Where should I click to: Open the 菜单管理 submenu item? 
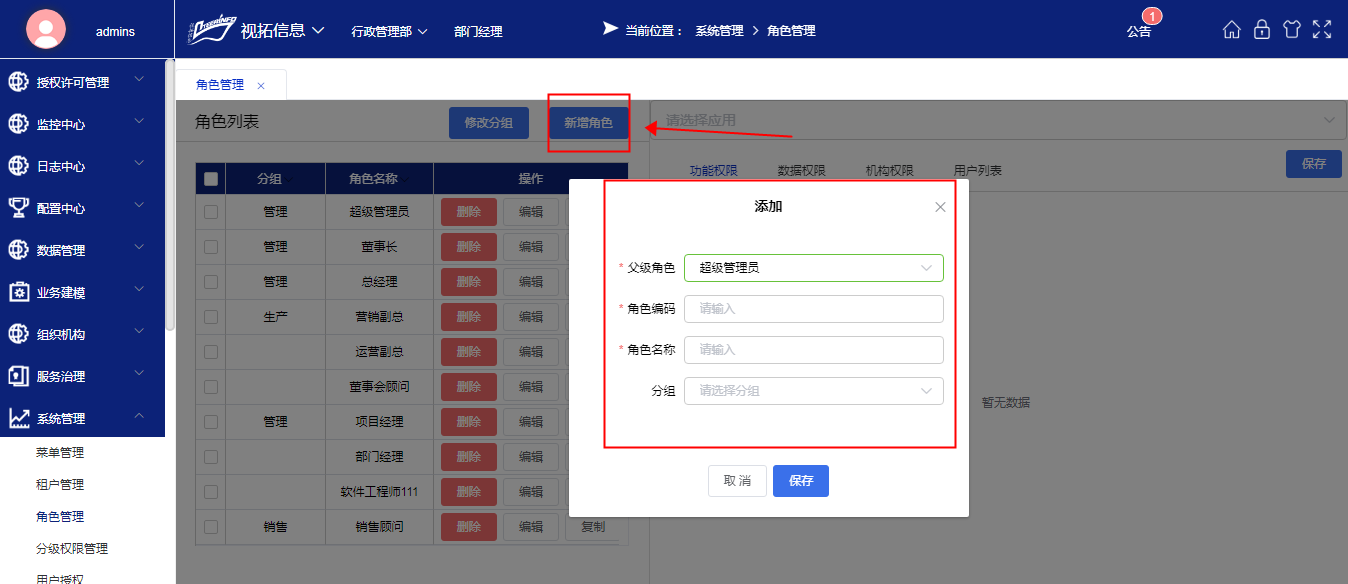click(x=60, y=452)
